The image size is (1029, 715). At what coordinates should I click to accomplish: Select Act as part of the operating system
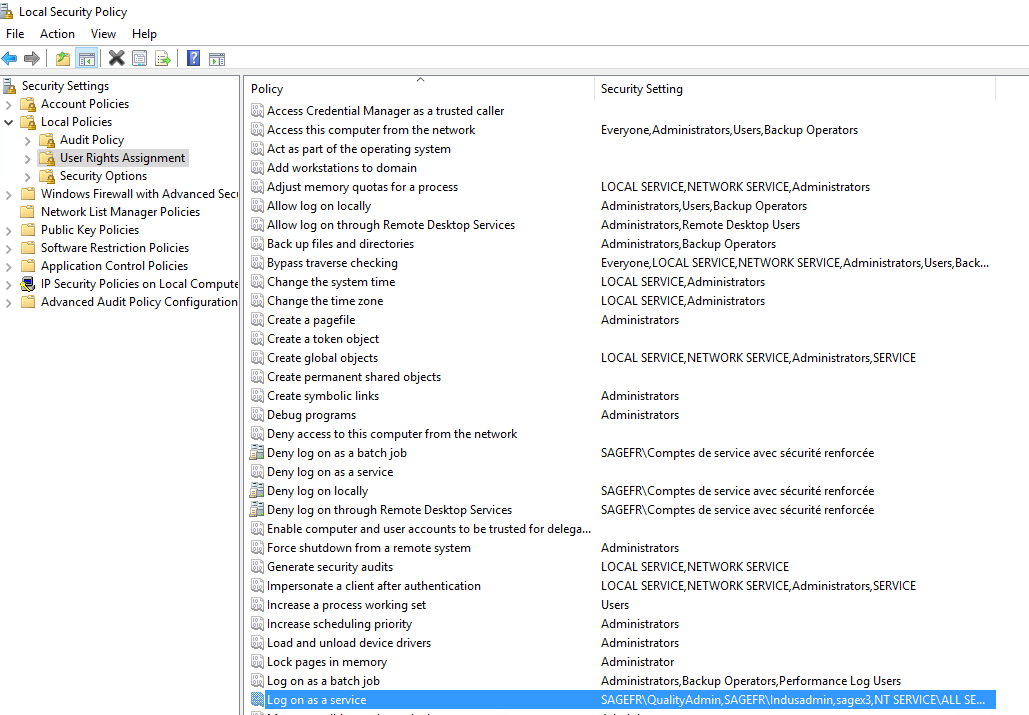click(x=358, y=149)
